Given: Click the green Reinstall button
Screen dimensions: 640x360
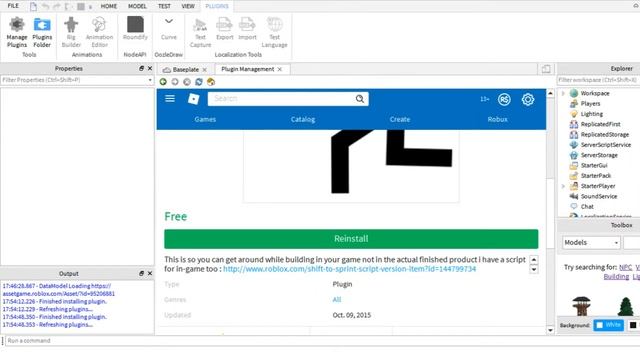Looking at the screenshot, I should point(351,239).
